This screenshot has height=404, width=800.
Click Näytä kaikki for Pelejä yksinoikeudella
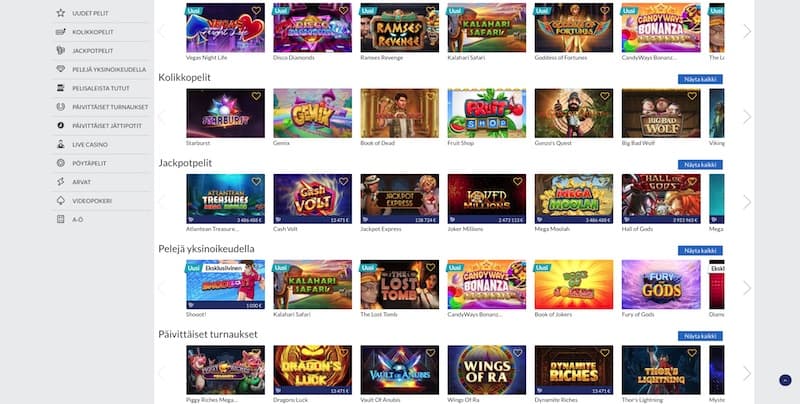(x=700, y=250)
